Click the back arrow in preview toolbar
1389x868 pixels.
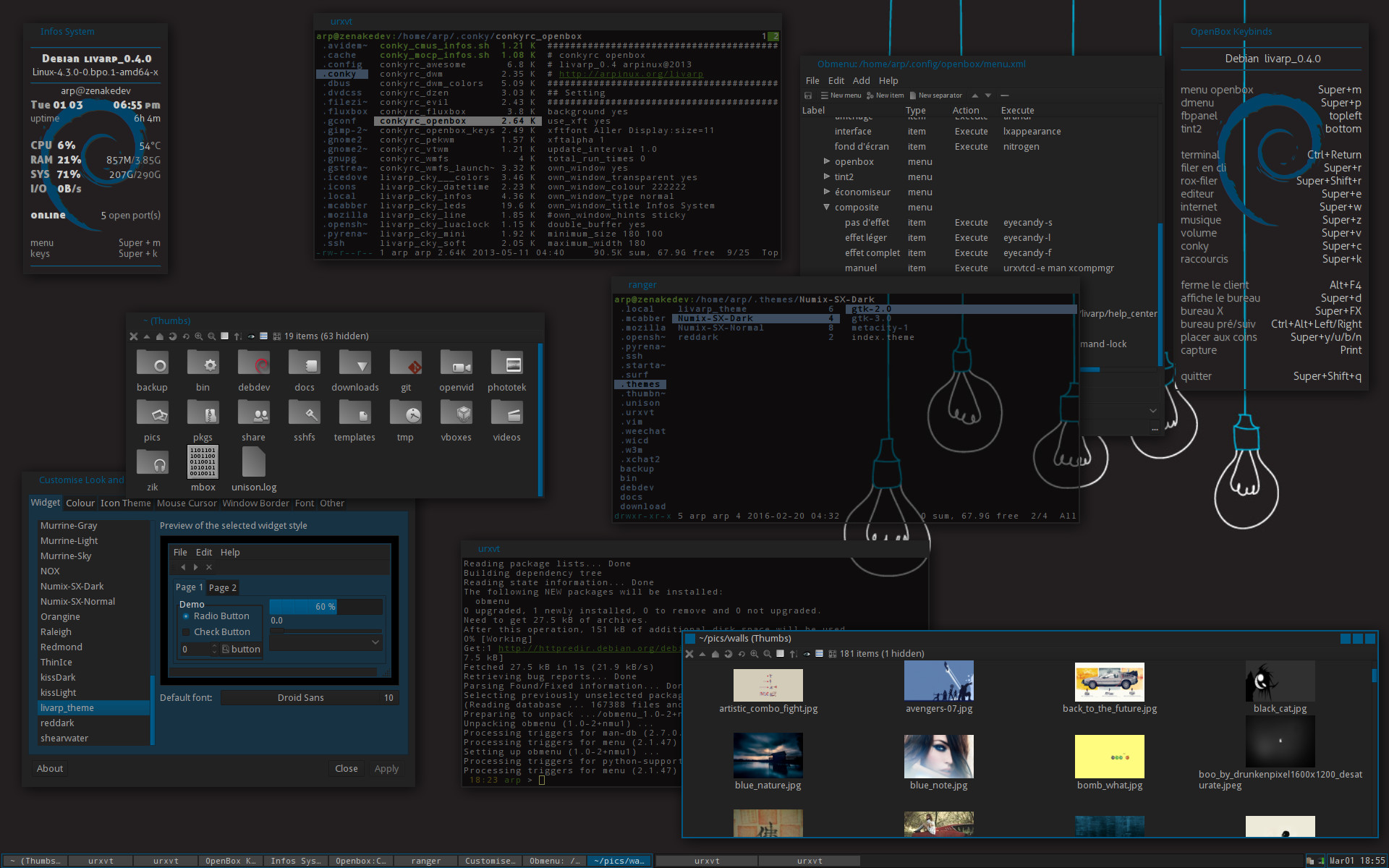(183, 567)
